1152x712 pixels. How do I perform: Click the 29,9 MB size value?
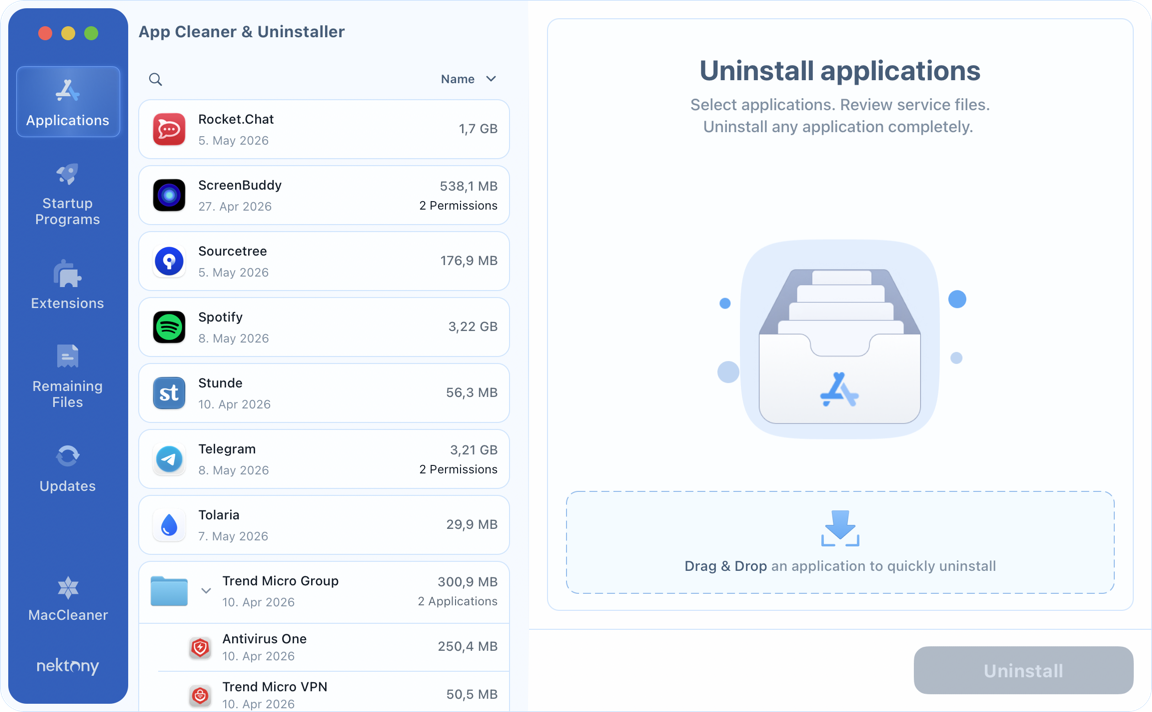tap(472, 525)
